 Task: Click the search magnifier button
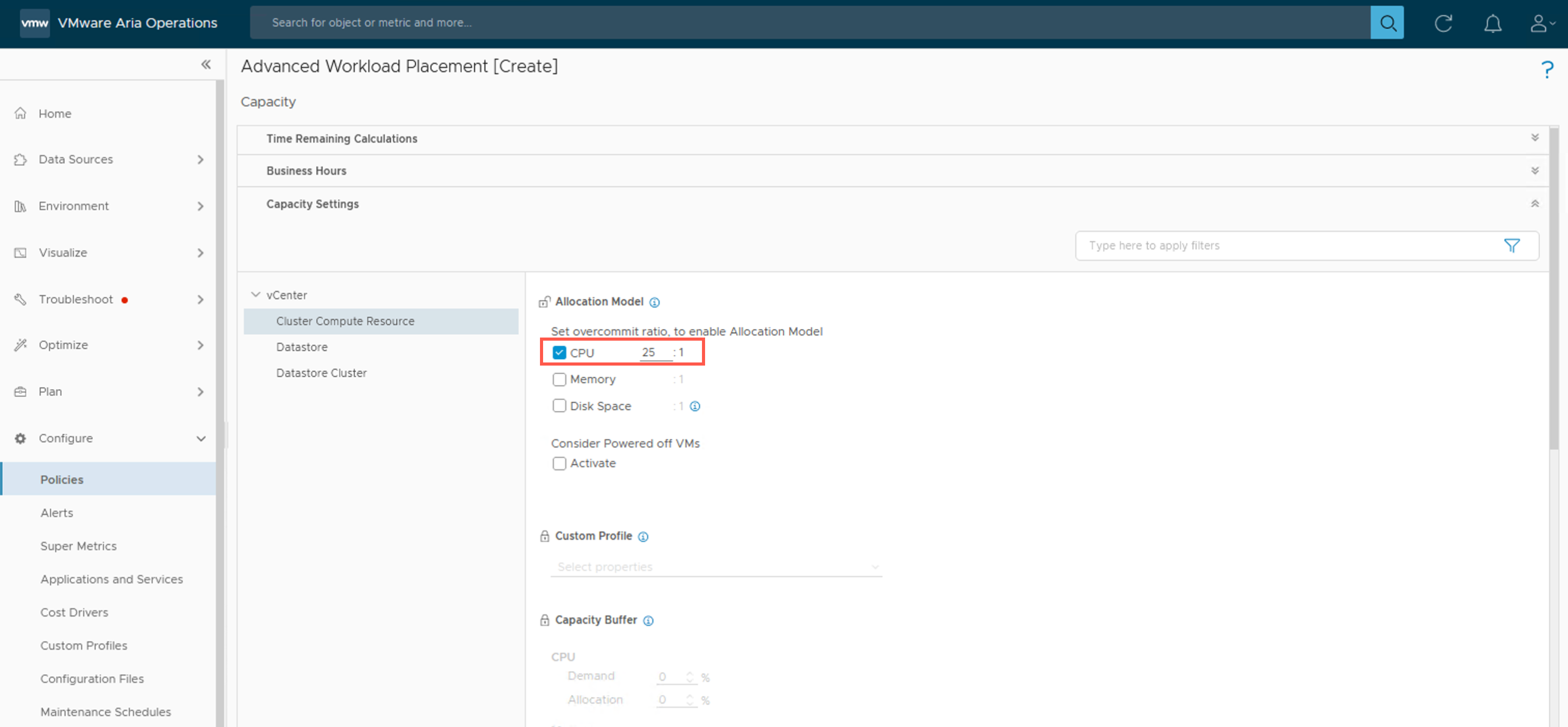pos(1387,22)
